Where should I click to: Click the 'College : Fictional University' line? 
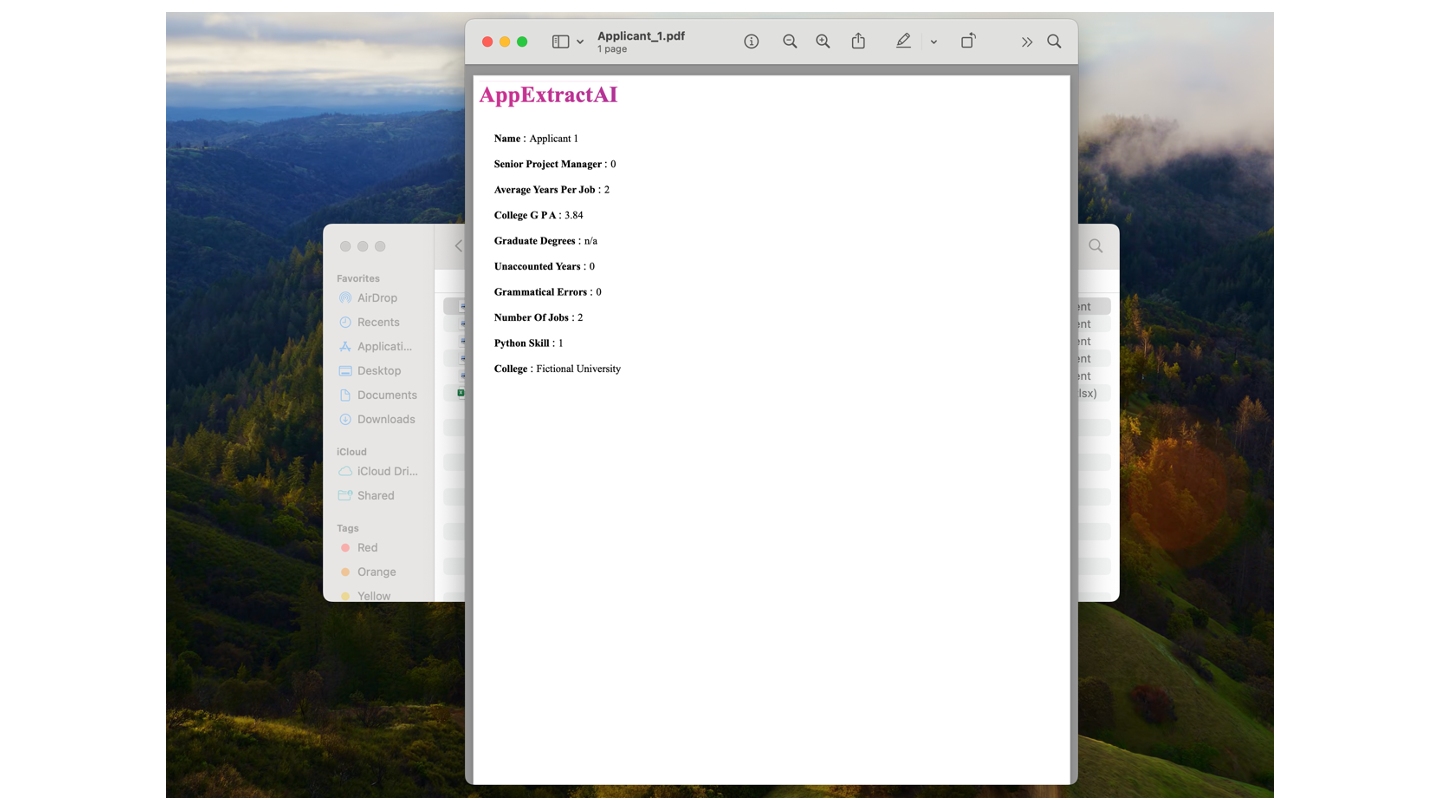point(557,369)
